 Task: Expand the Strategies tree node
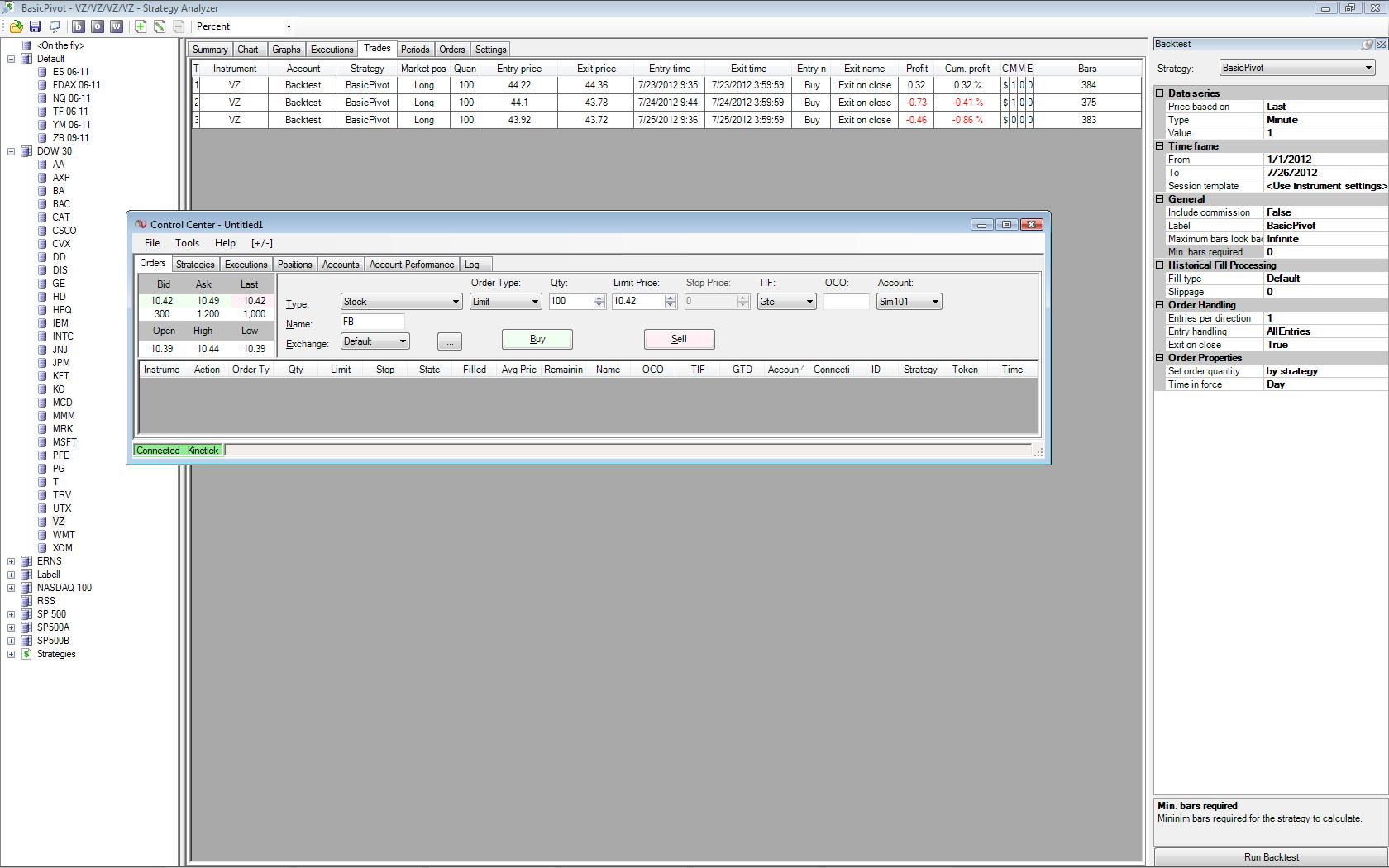[x=12, y=654]
